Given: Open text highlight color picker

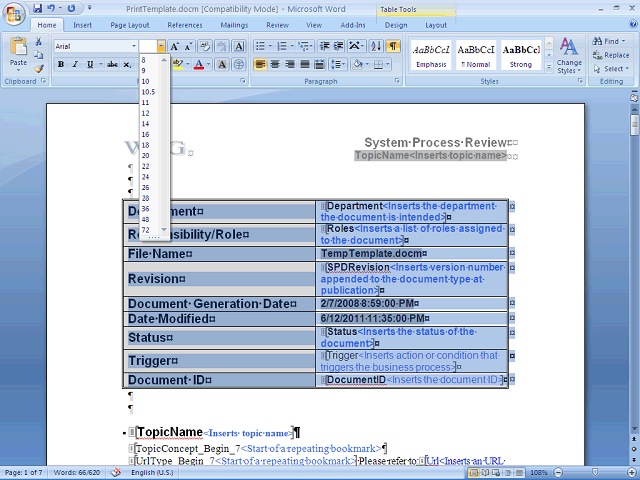Looking at the screenshot, I should tap(178, 64).
